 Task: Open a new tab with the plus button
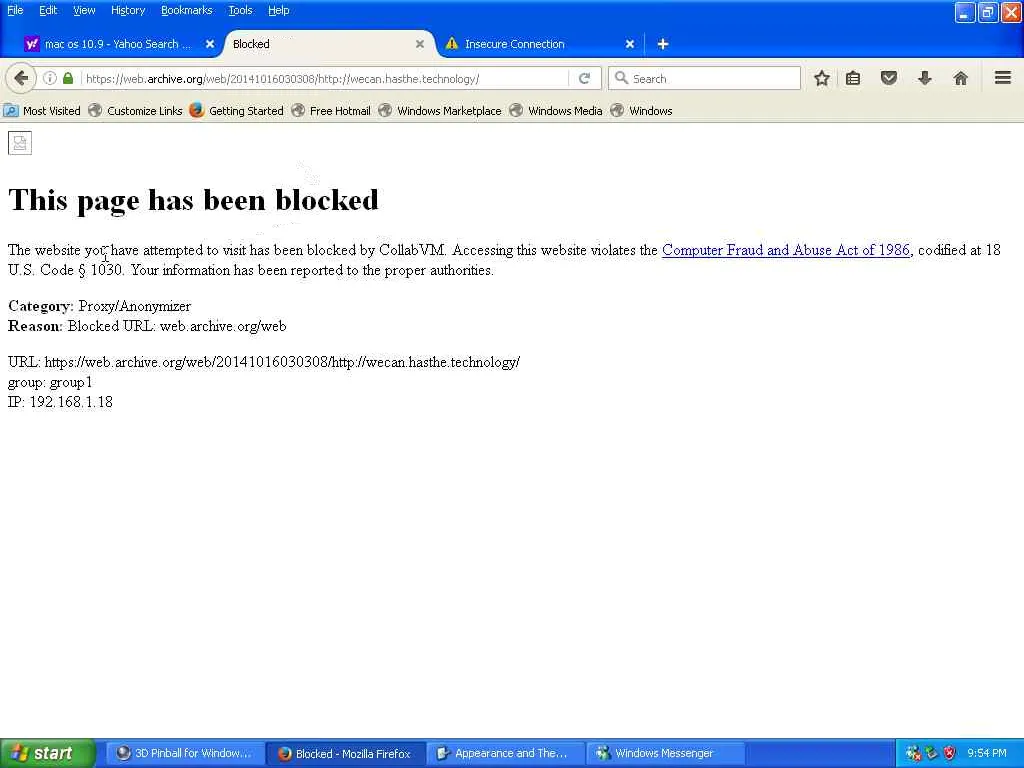click(663, 44)
